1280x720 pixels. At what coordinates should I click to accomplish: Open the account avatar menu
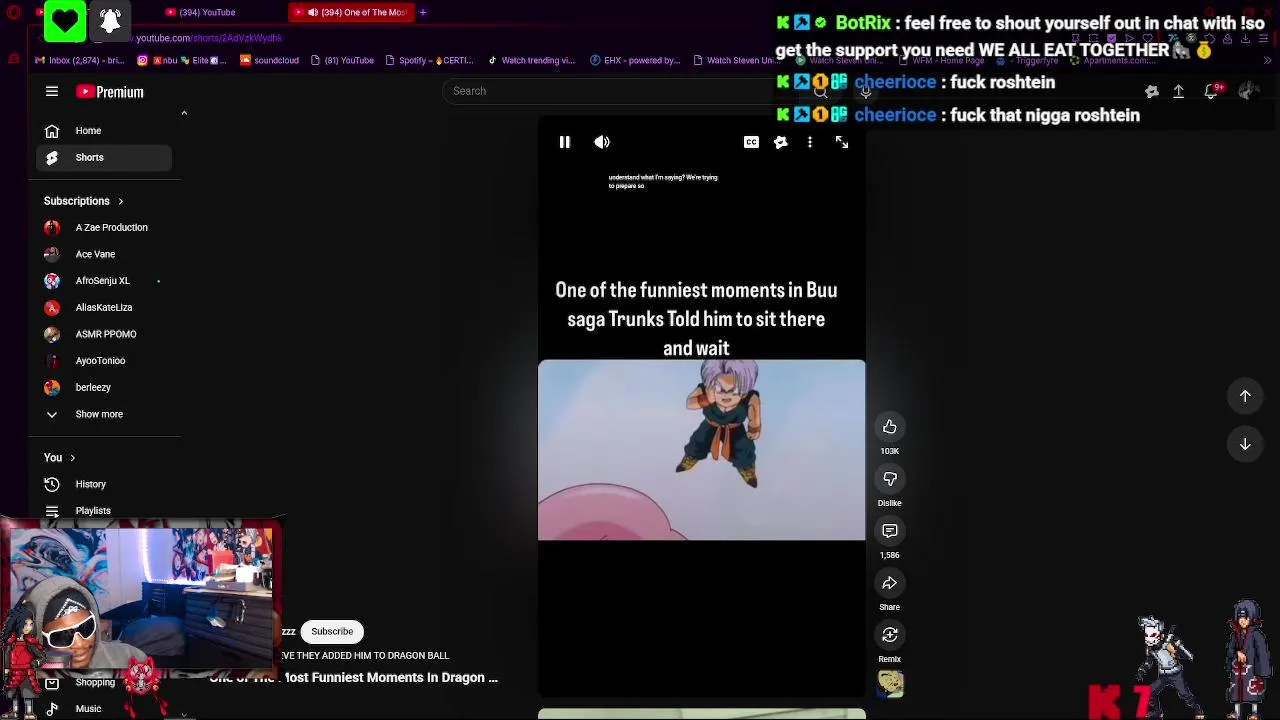click(1247, 92)
